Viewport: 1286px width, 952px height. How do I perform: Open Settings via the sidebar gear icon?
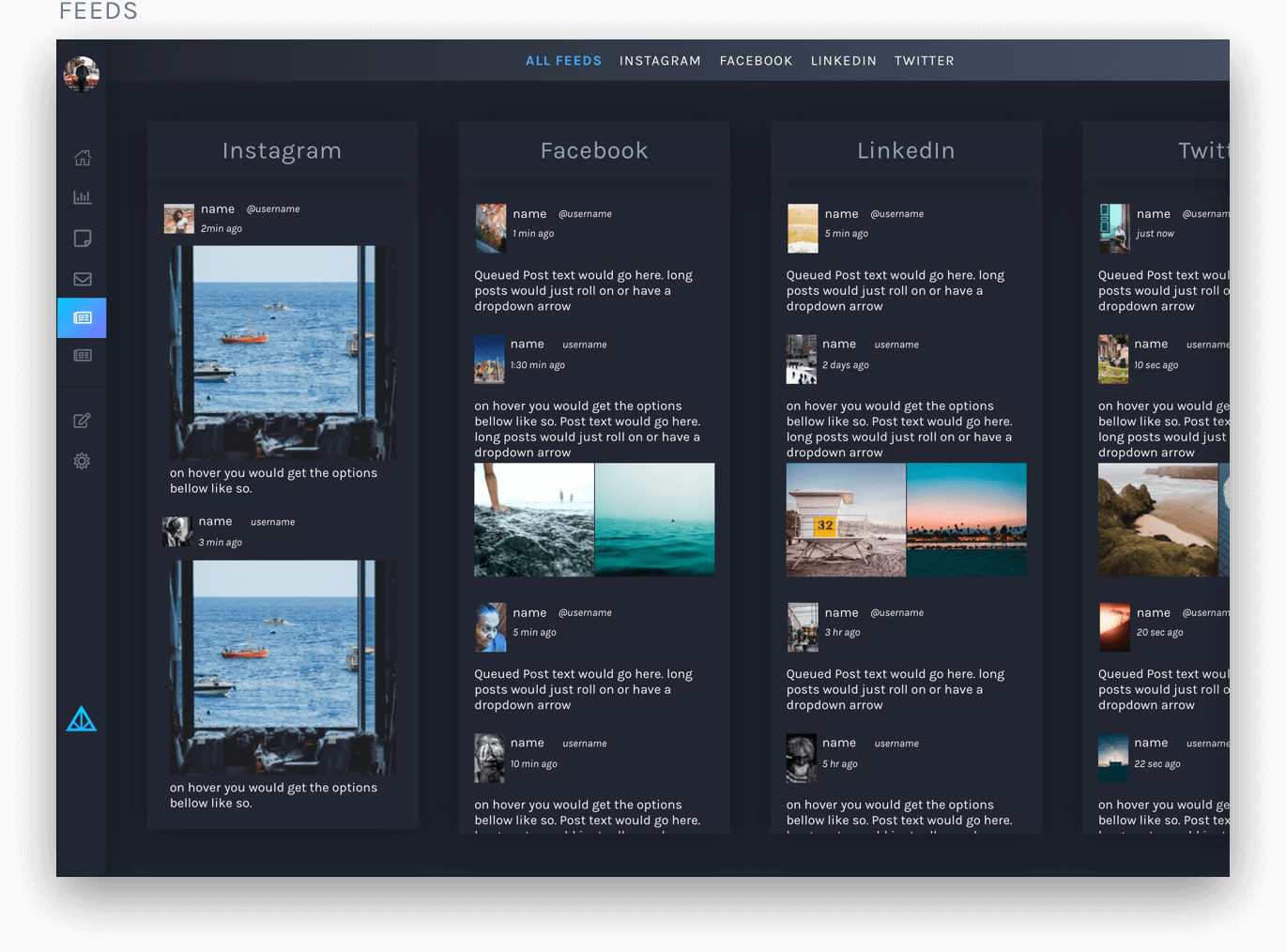[83, 461]
